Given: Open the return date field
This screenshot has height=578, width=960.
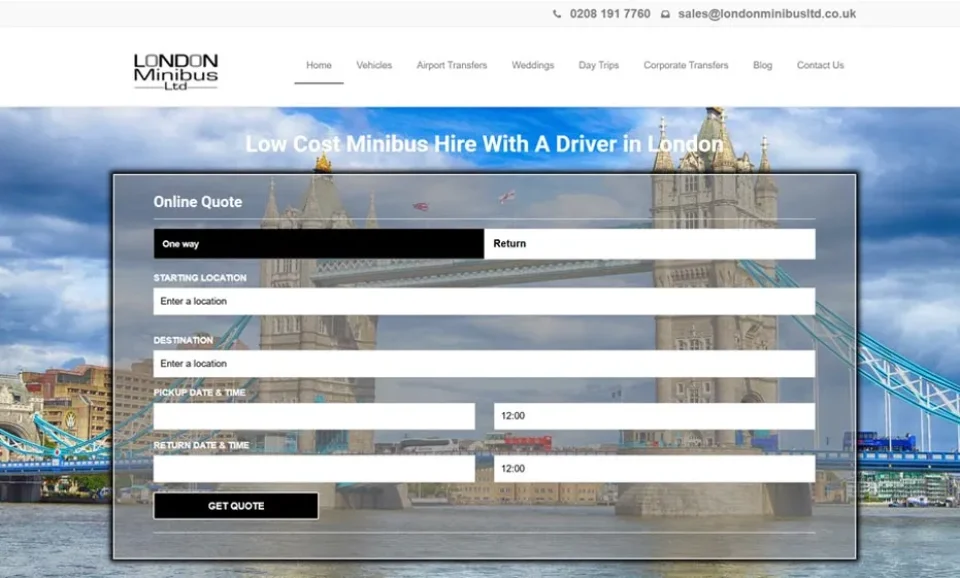Looking at the screenshot, I should click(314, 469).
